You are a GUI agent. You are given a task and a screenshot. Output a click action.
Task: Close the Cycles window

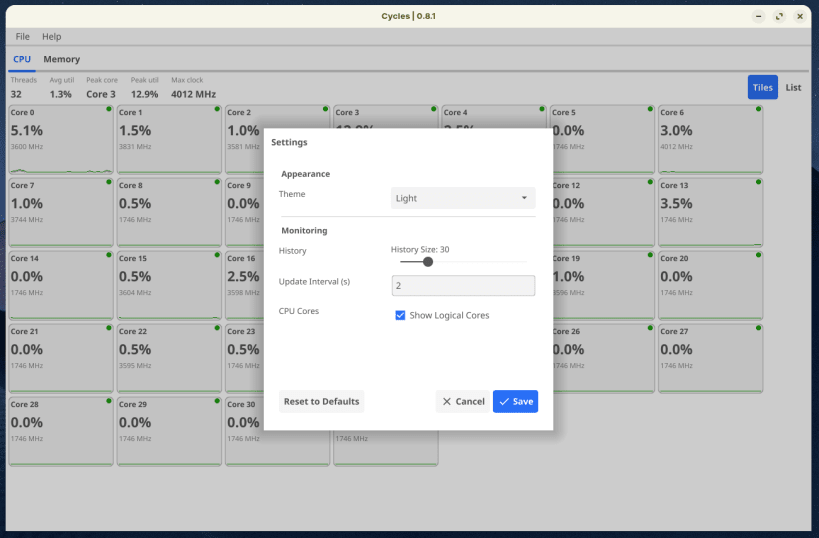point(800,16)
